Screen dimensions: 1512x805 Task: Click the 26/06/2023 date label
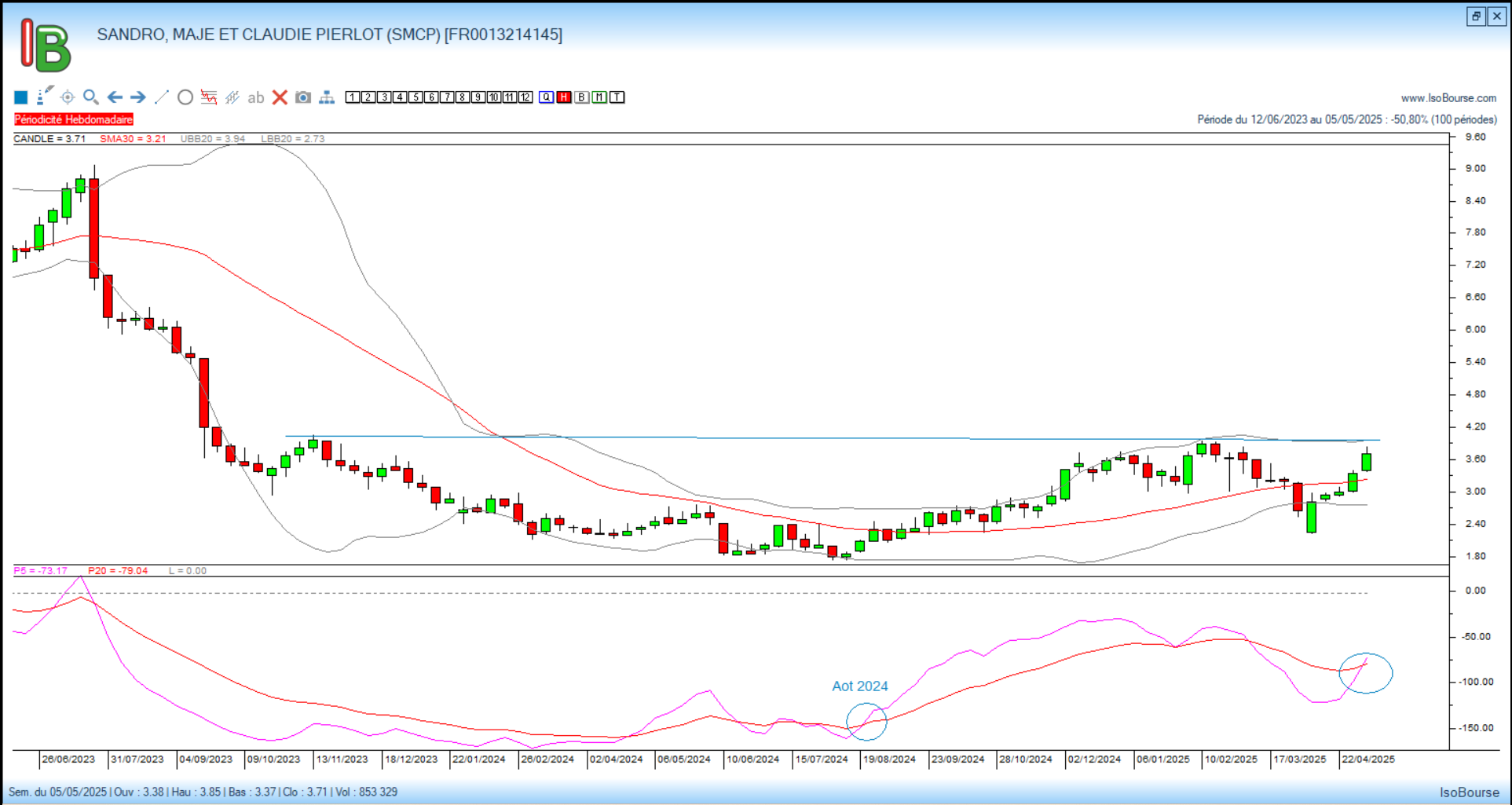68,759
